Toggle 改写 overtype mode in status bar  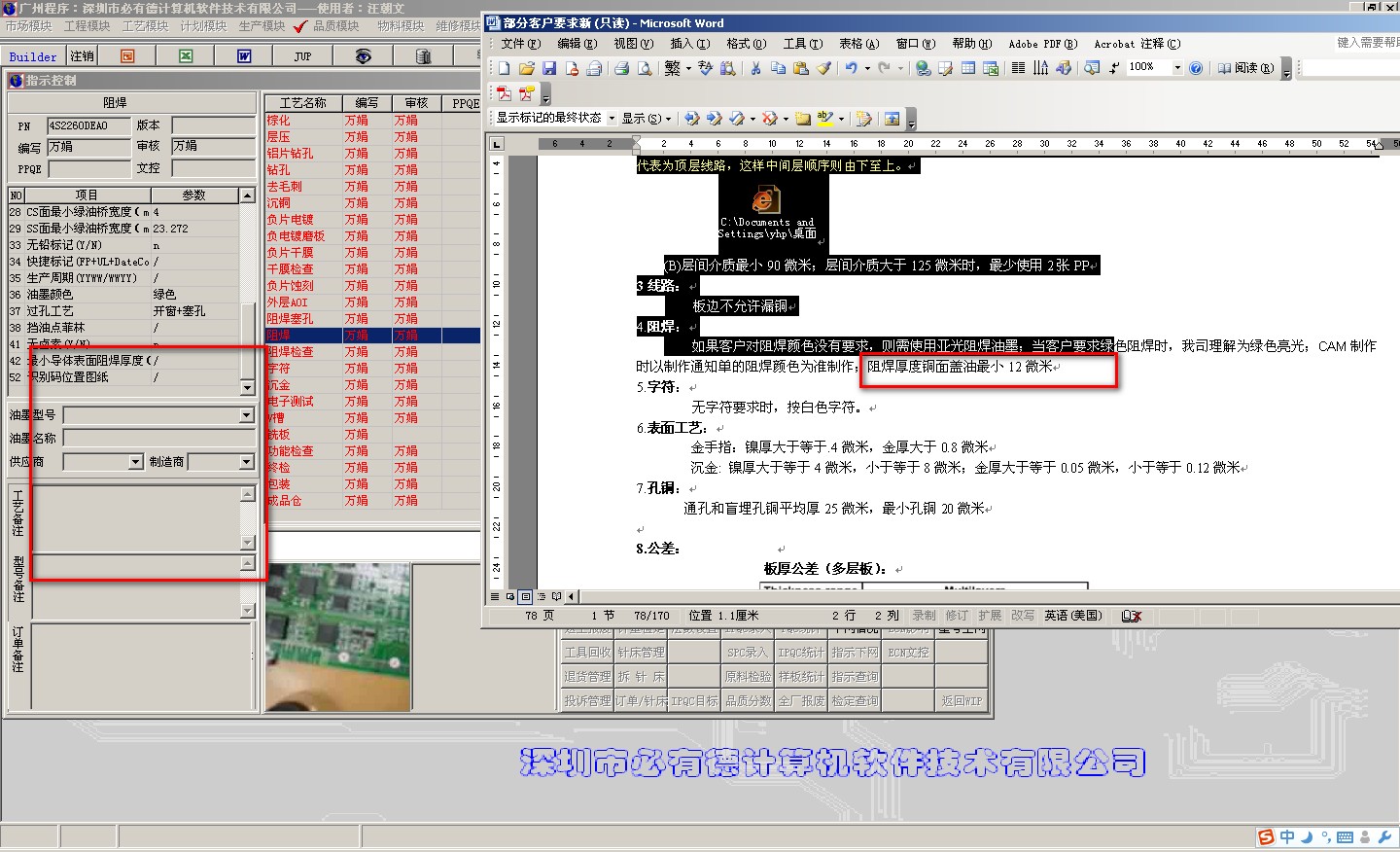(1023, 616)
